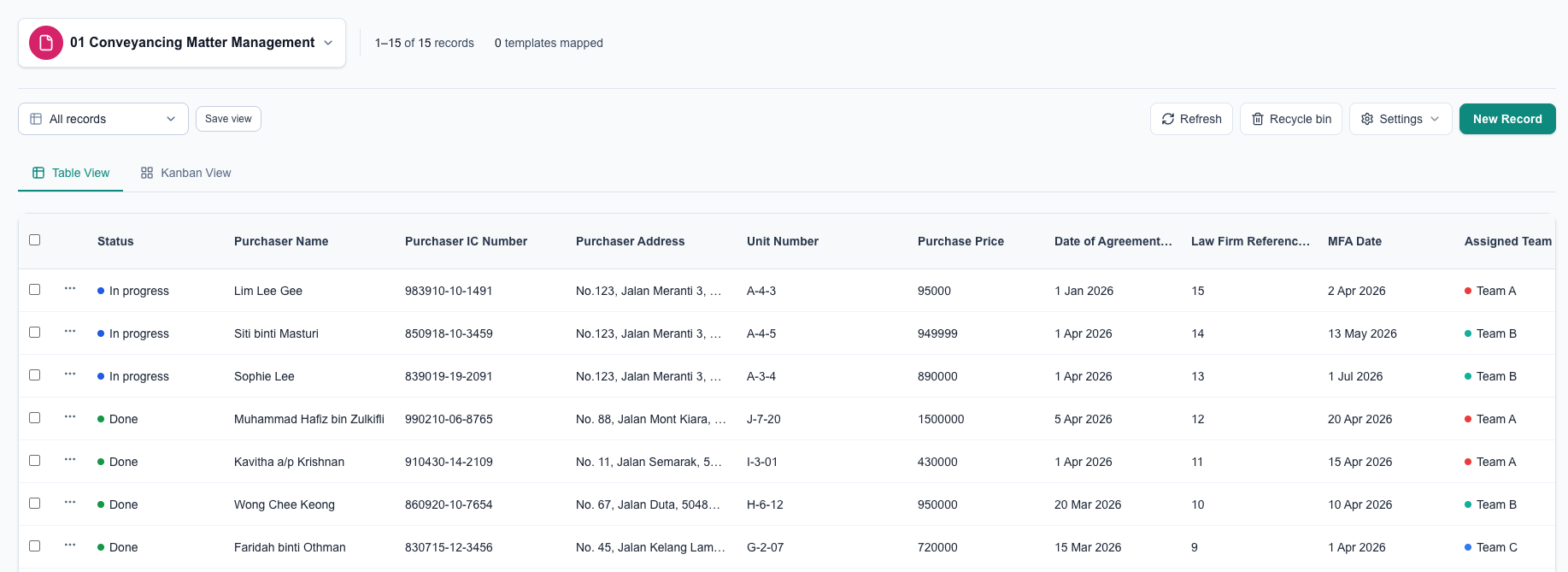Click Done status for Wong Chee Keong
Screen dimensions: 1568x572
click(x=118, y=504)
